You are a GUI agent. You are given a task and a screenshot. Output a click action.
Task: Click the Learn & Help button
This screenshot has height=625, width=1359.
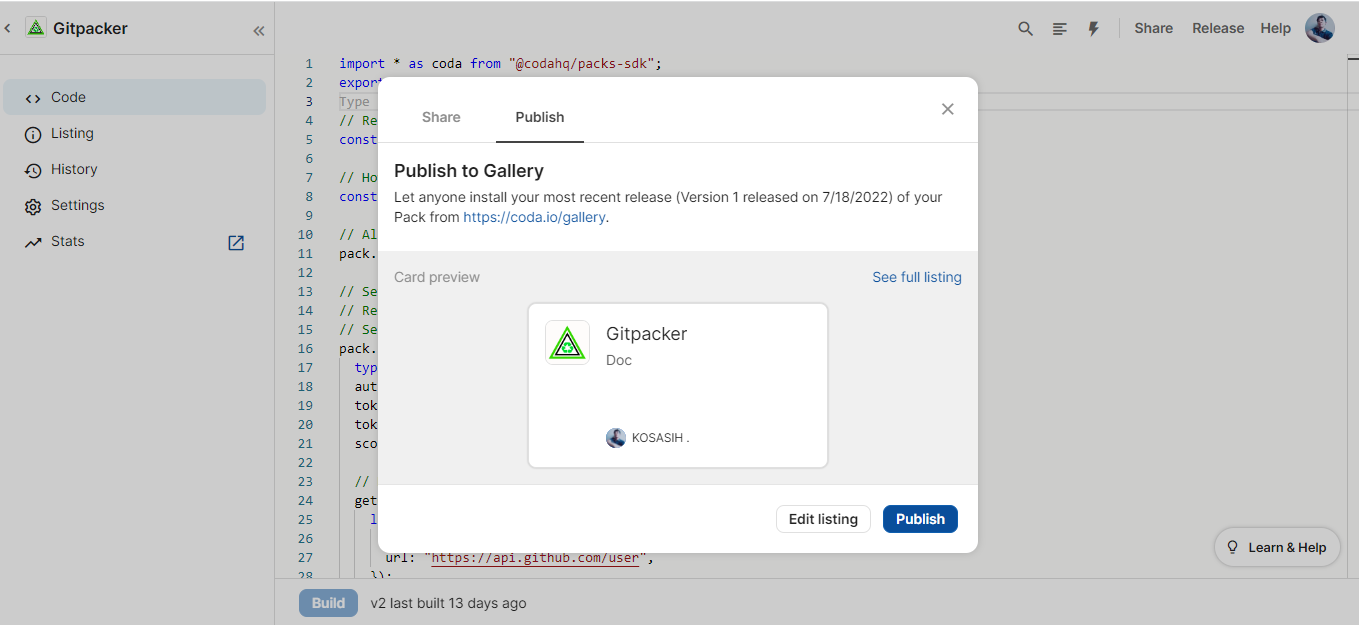click(1277, 547)
